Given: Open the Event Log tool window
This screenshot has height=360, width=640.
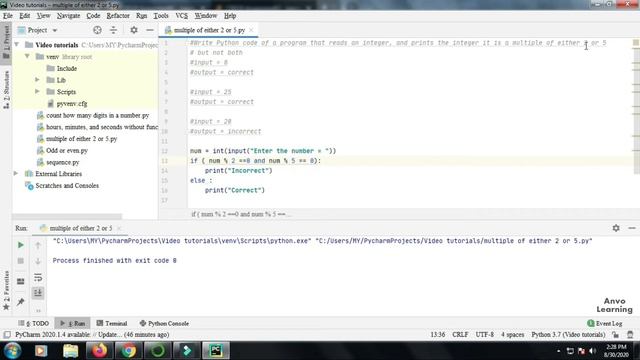Looking at the screenshot, I should tap(604, 323).
